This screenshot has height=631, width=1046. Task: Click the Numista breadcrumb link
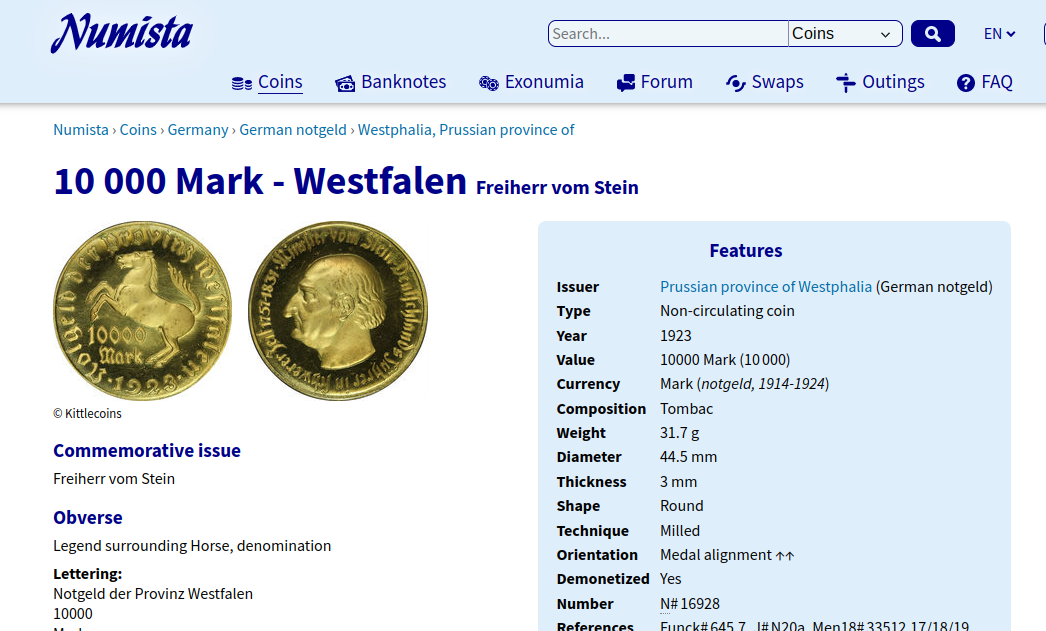(81, 130)
